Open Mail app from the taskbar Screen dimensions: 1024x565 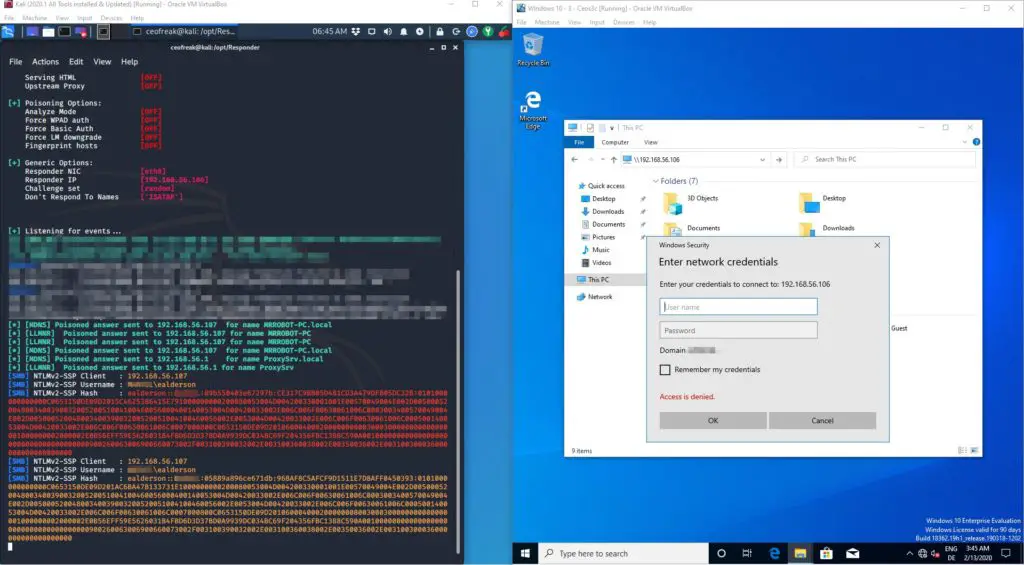[852, 553]
